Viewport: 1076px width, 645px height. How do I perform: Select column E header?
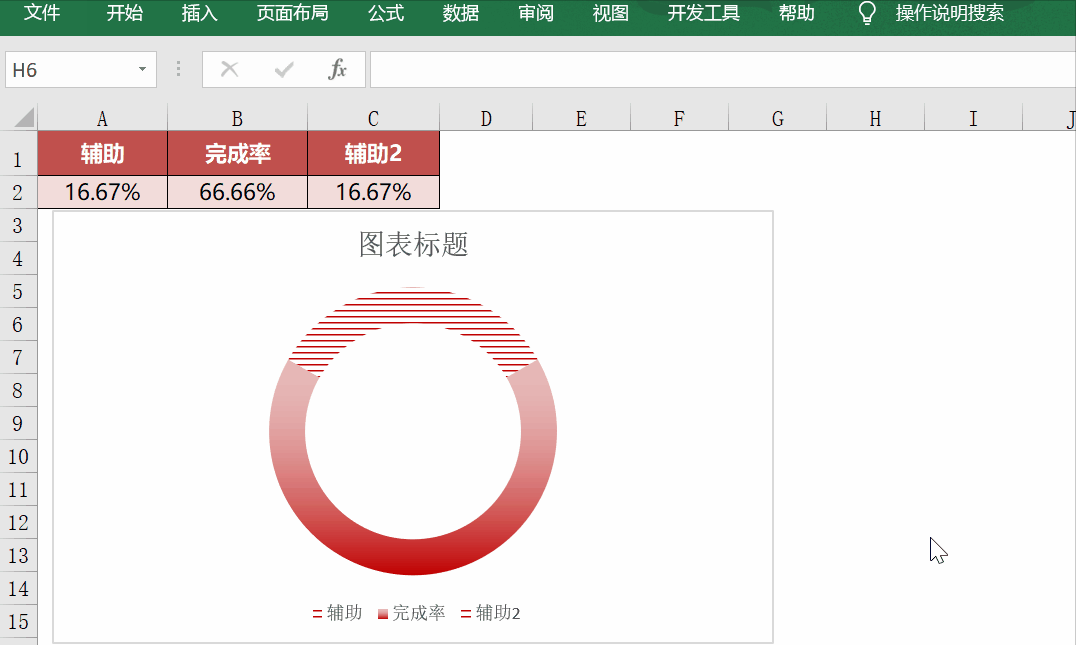pos(581,119)
